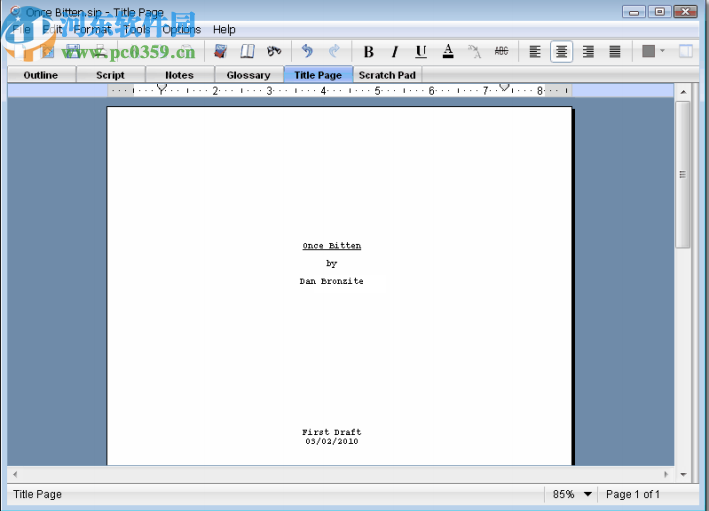Click the font color A icon

tap(448, 52)
